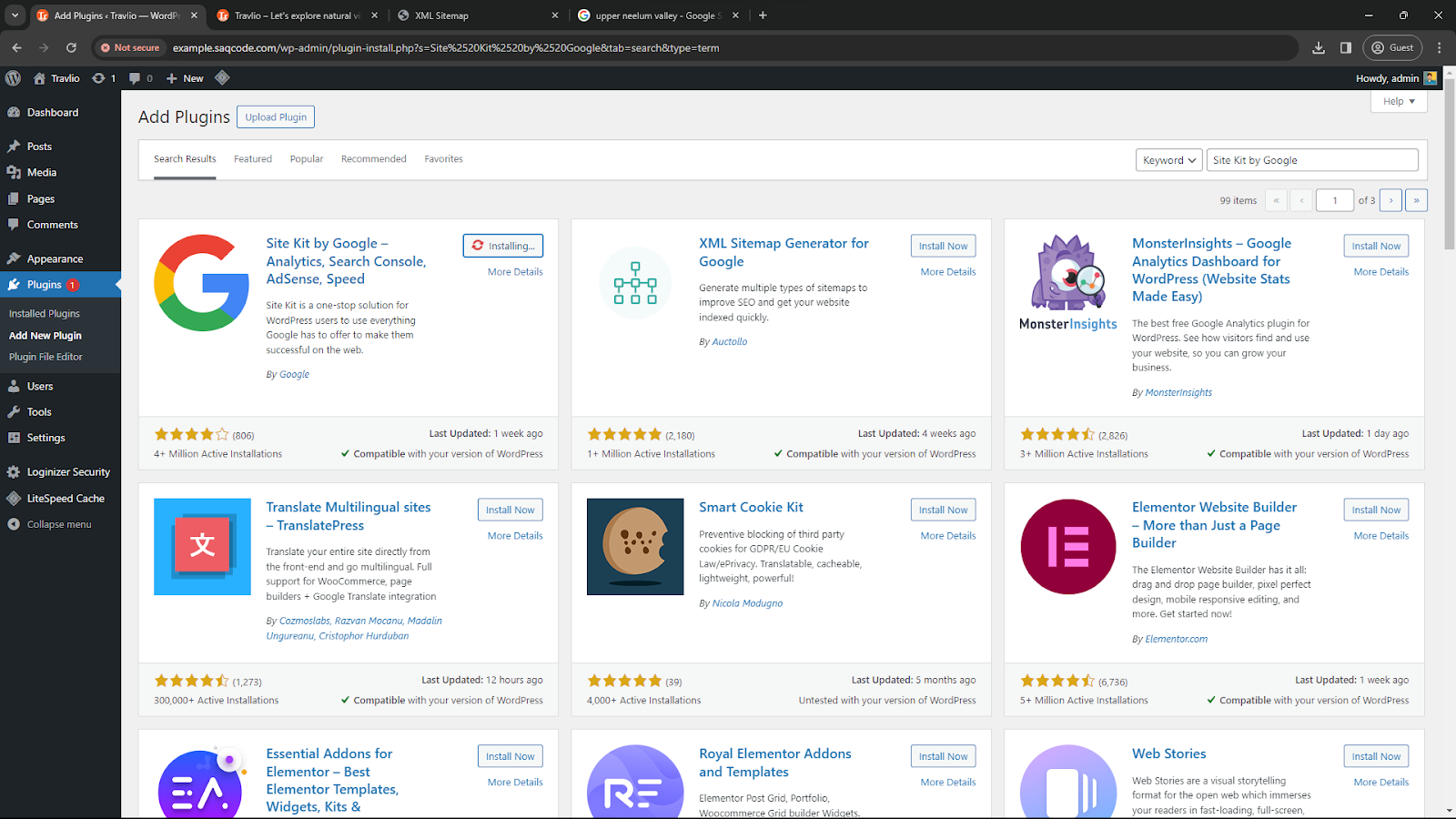The image size is (1456, 819).
Task: Open the Auctollo author link
Action: (730, 342)
